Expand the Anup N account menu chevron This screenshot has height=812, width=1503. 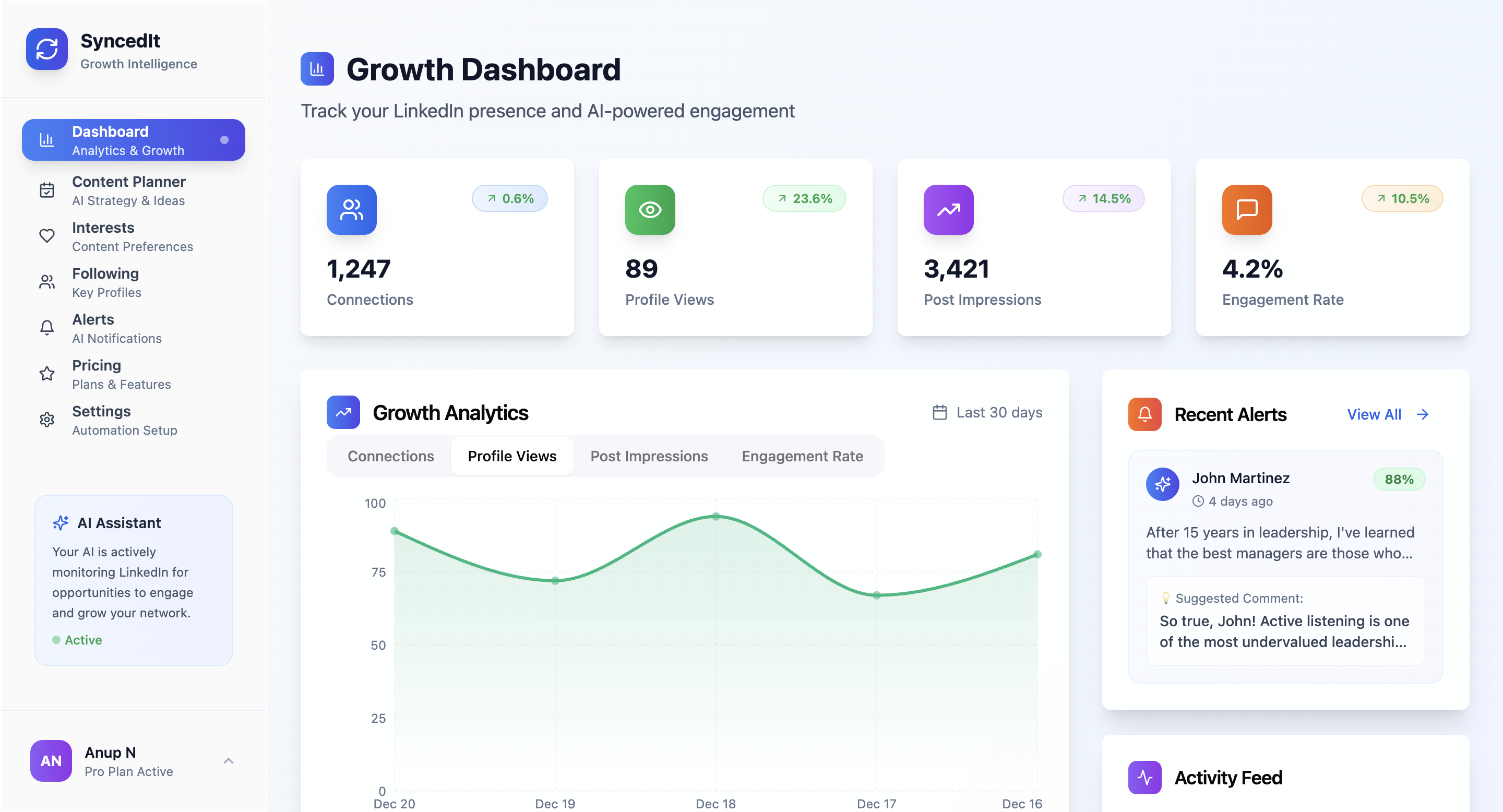pyautogui.click(x=228, y=761)
